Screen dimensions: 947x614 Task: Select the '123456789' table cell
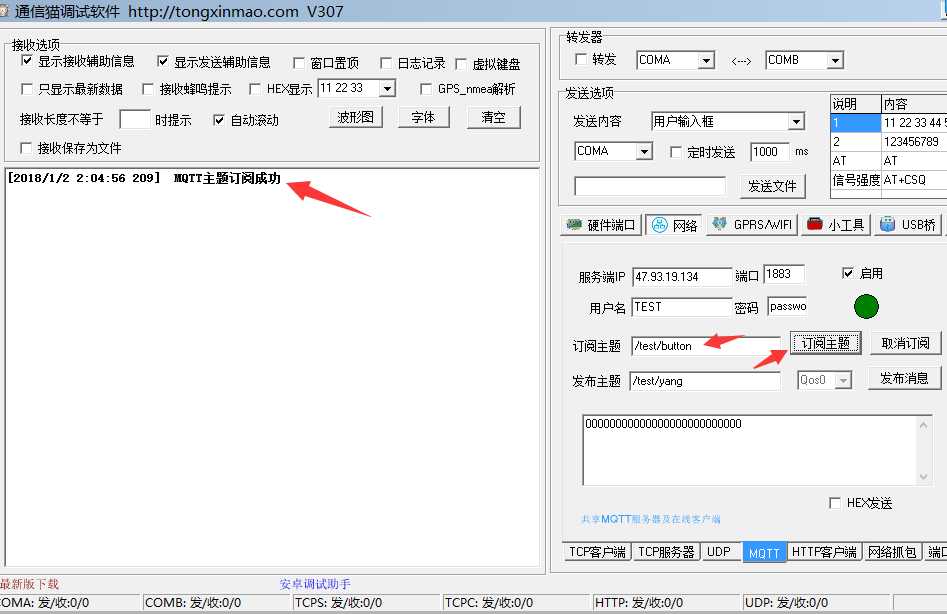coord(914,142)
